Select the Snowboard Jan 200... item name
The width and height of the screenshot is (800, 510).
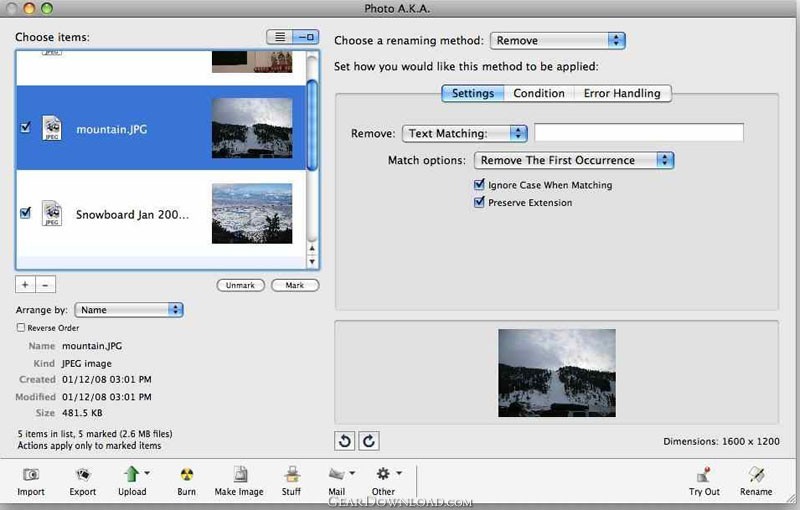pos(132,215)
